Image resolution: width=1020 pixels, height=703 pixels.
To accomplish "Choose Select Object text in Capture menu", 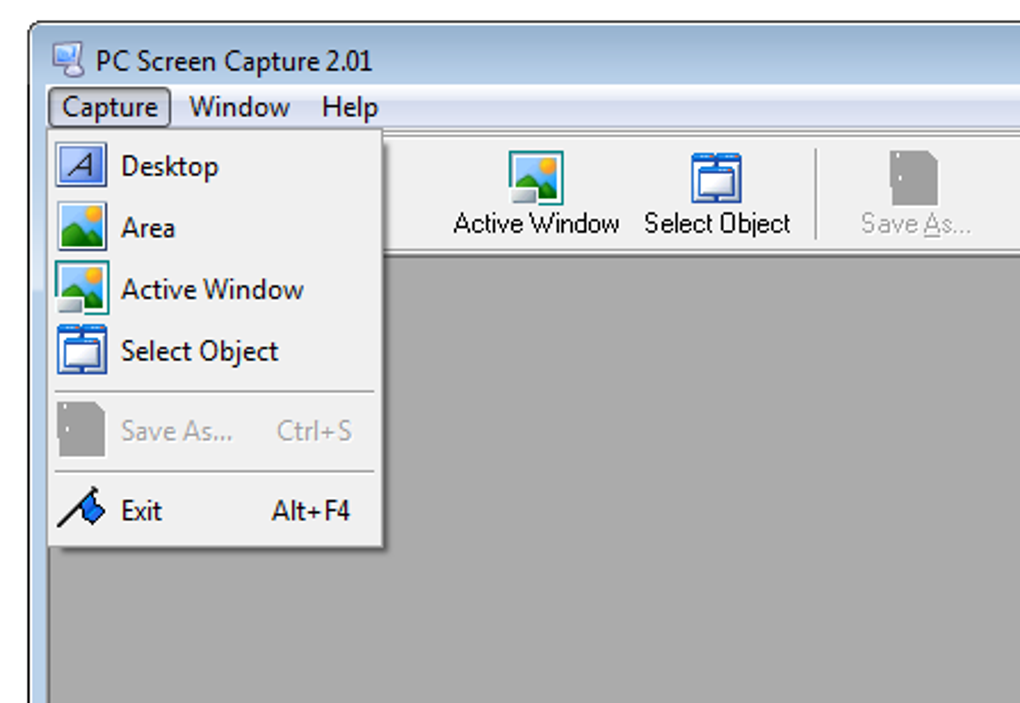I will click(x=200, y=351).
